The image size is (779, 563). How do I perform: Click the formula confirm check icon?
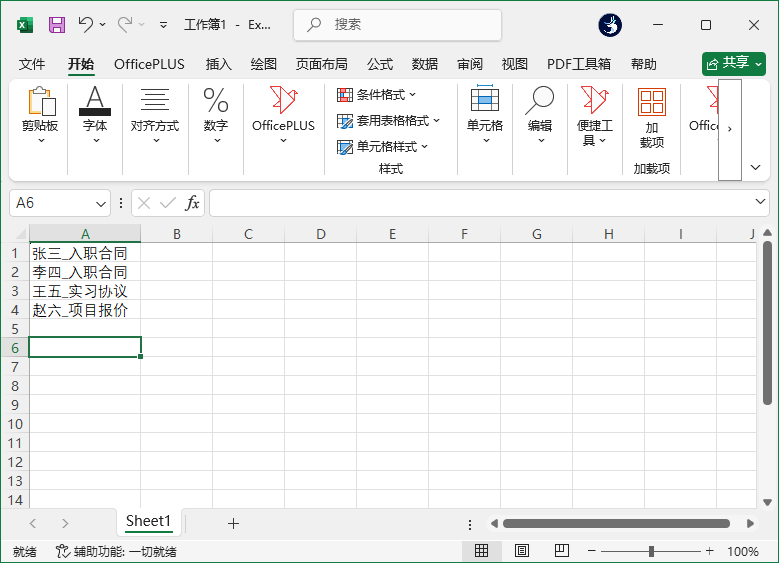click(168, 203)
